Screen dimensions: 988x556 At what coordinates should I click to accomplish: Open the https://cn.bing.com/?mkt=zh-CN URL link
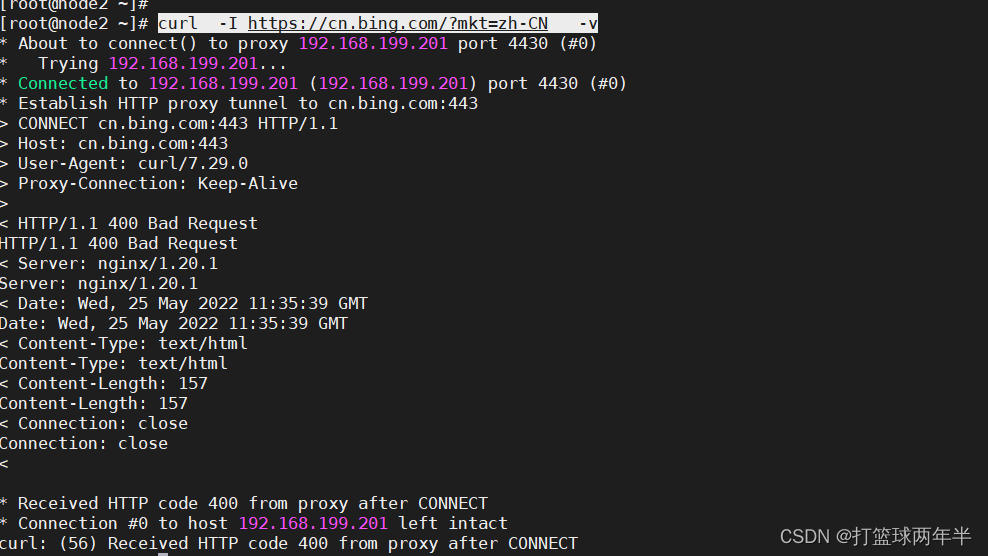click(398, 24)
